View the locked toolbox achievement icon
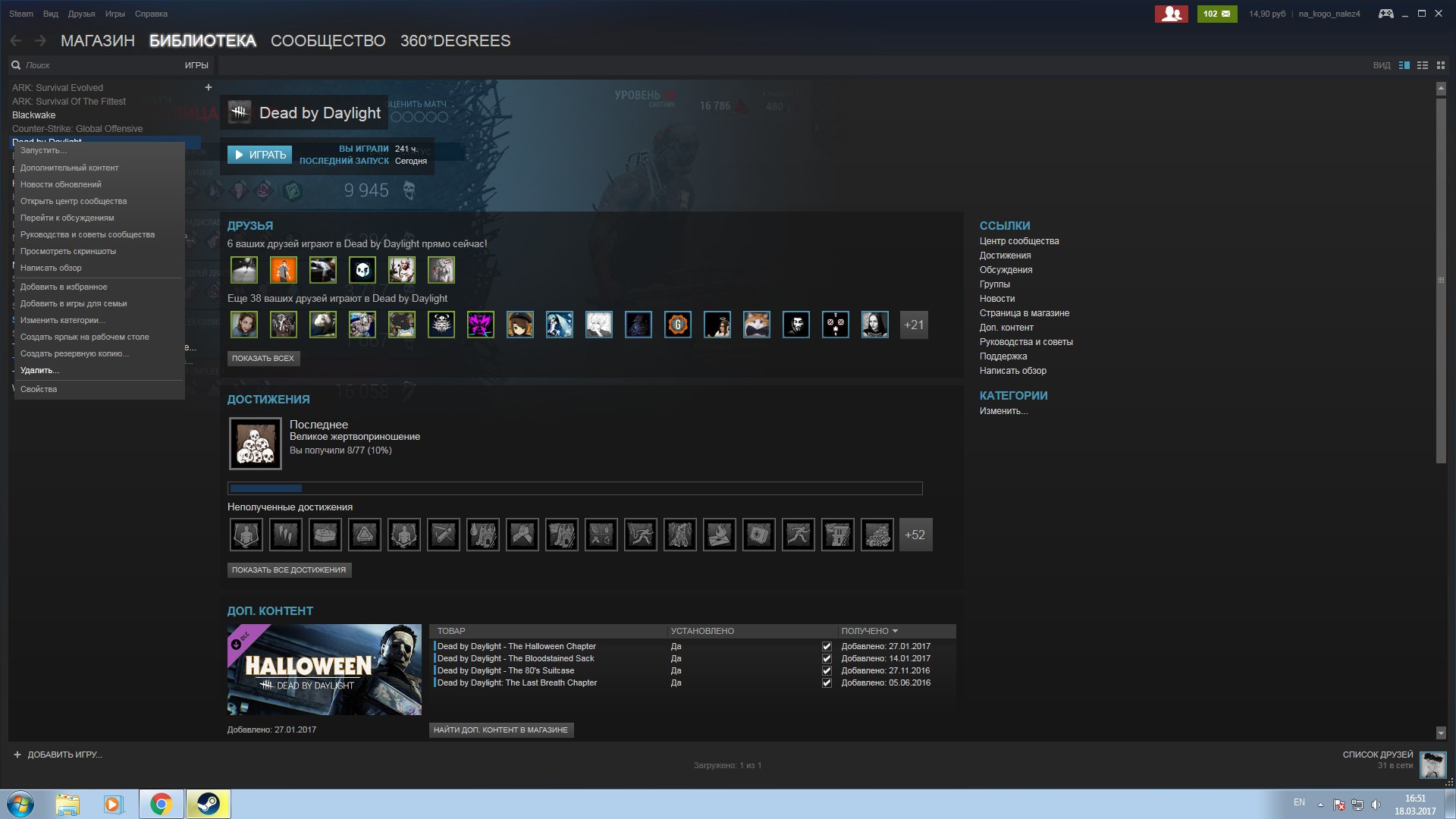 (x=325, y=535)
